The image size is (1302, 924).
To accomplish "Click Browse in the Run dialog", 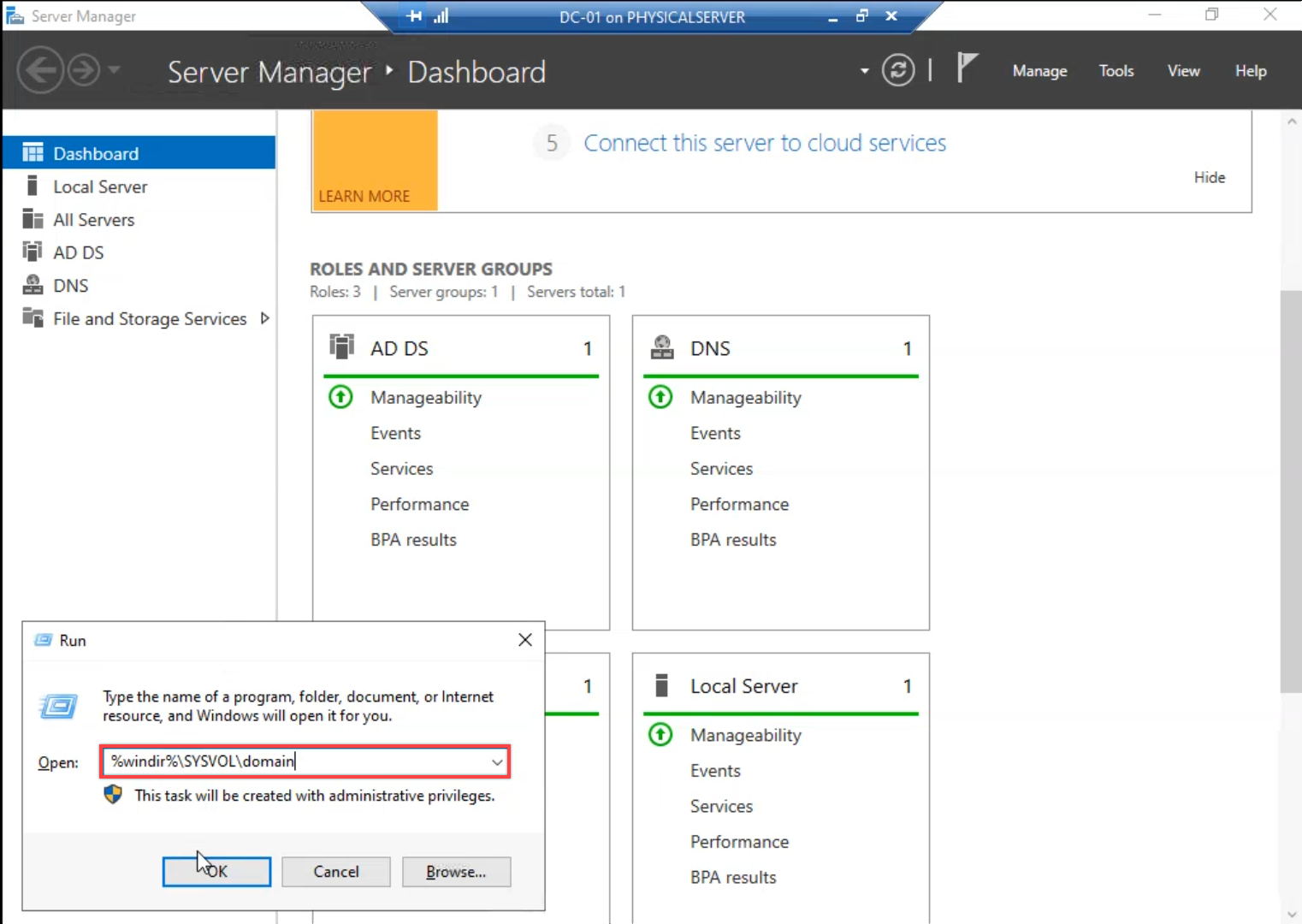I will [x=456, y=872].
